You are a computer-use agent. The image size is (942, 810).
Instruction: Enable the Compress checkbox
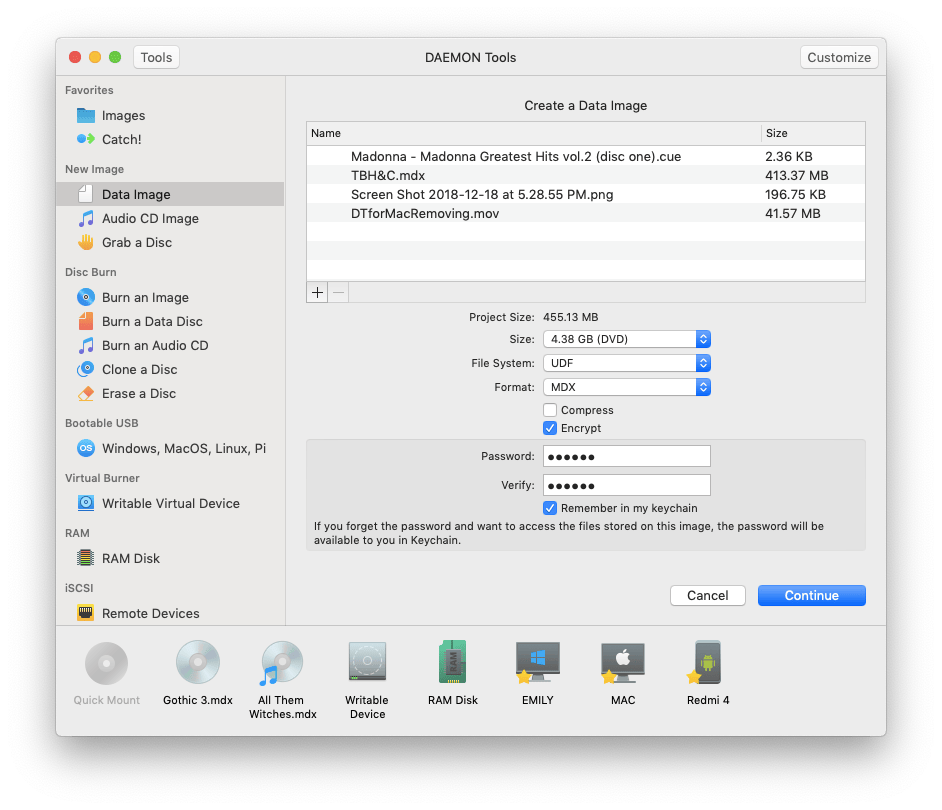pos(550,410)
